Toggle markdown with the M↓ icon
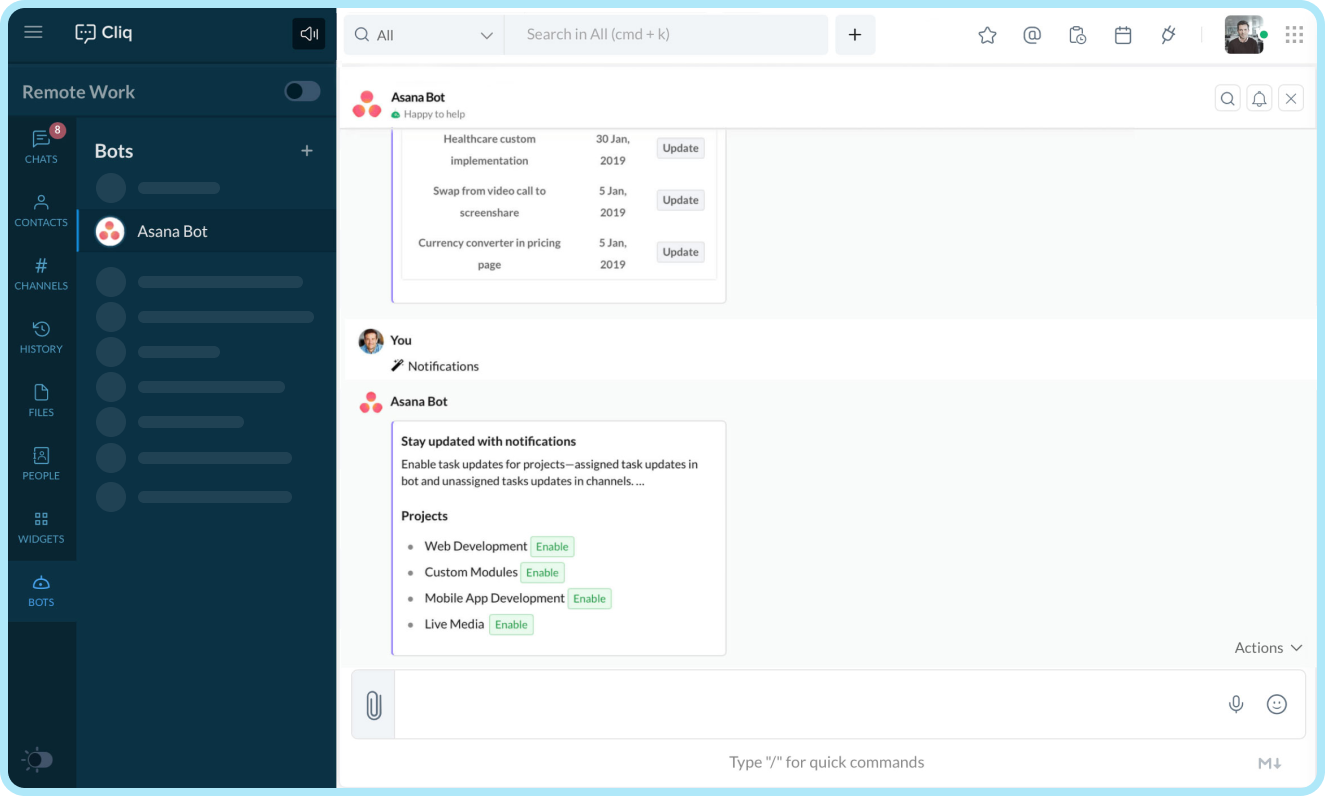Viewport: 1325px width, 796px height. 1270,764
